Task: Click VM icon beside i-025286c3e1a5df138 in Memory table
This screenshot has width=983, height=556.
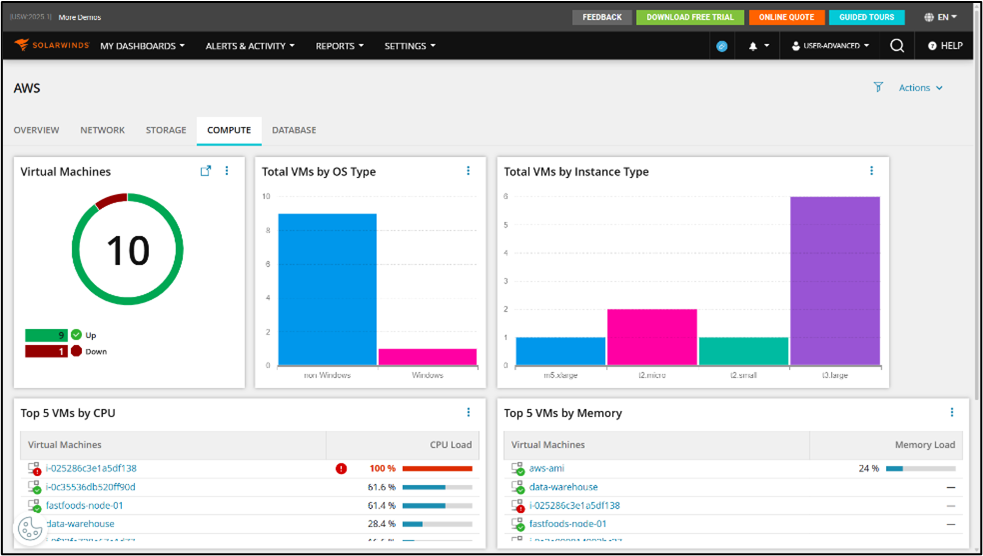Action: pos(518,505)
